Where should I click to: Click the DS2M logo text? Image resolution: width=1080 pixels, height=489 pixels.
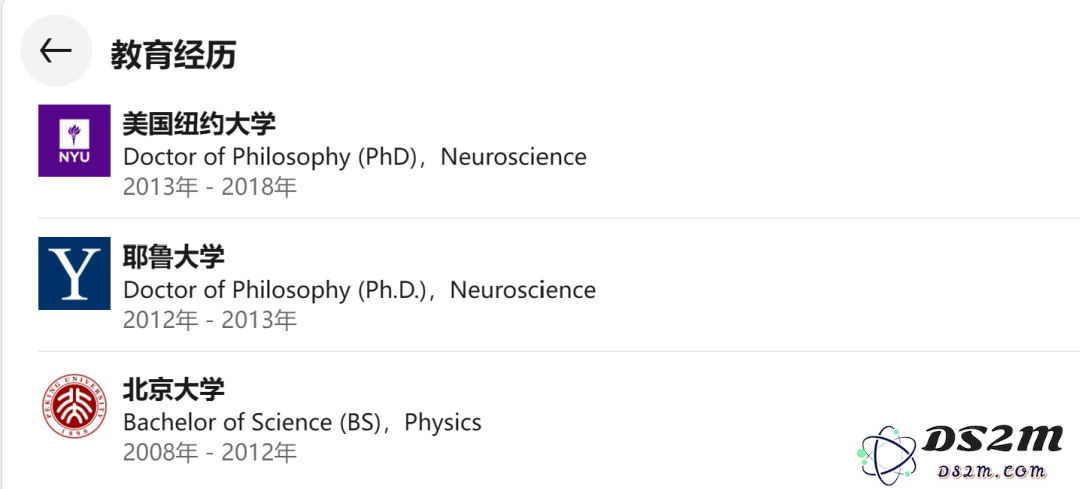pos(992,439)
